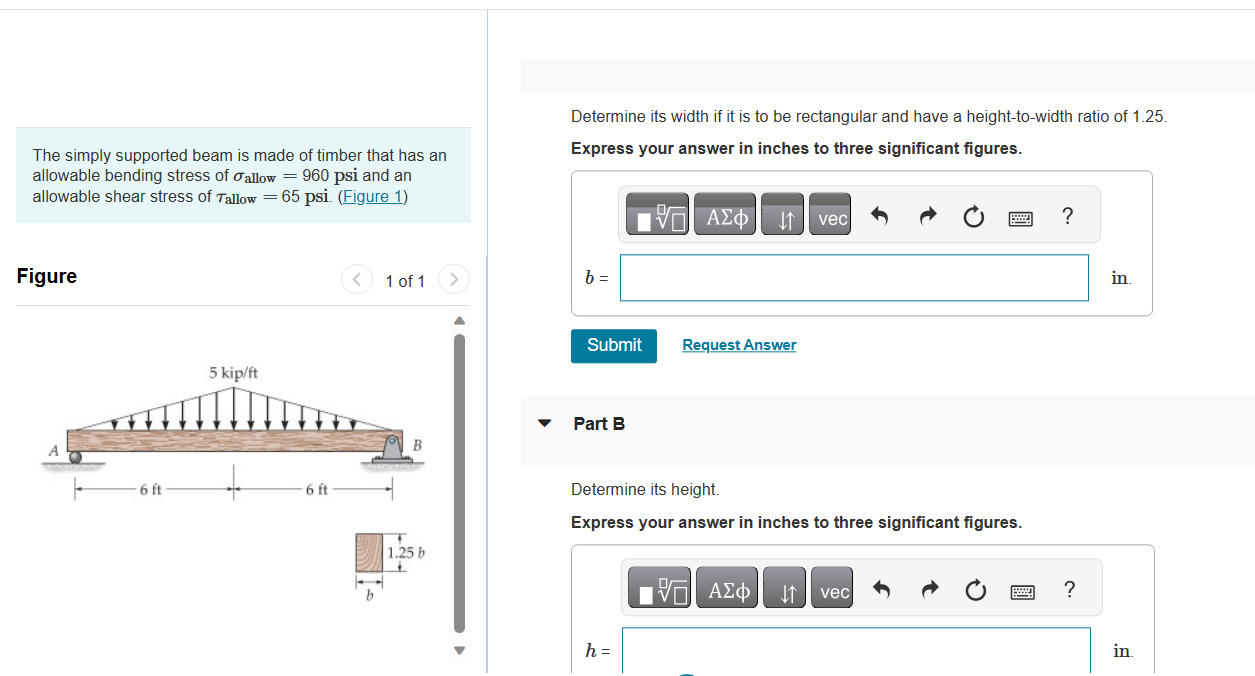Click the vec icon in Part B toolbar
1255x676 pixels.
832,589
